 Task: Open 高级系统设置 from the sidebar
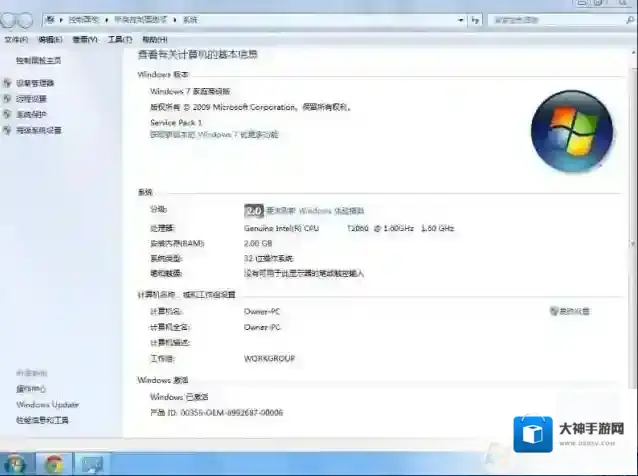click(39, 131)
